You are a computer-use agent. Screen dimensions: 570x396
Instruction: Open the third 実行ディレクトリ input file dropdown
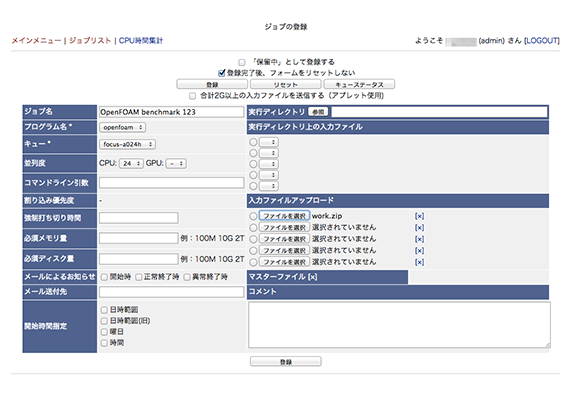[269, 164]
